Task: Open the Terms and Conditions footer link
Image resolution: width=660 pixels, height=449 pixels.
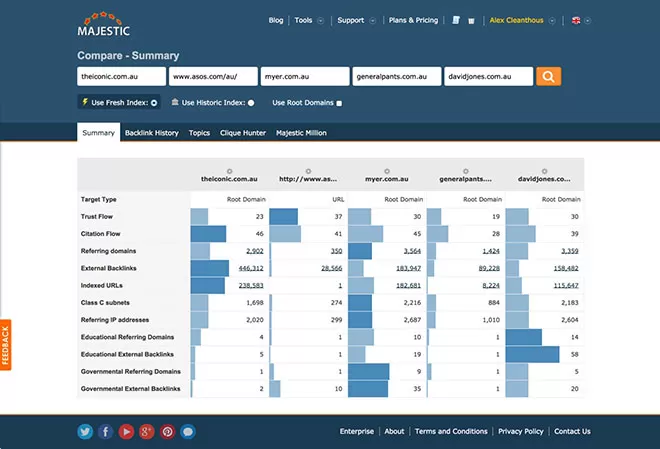Action: point(451,431)
